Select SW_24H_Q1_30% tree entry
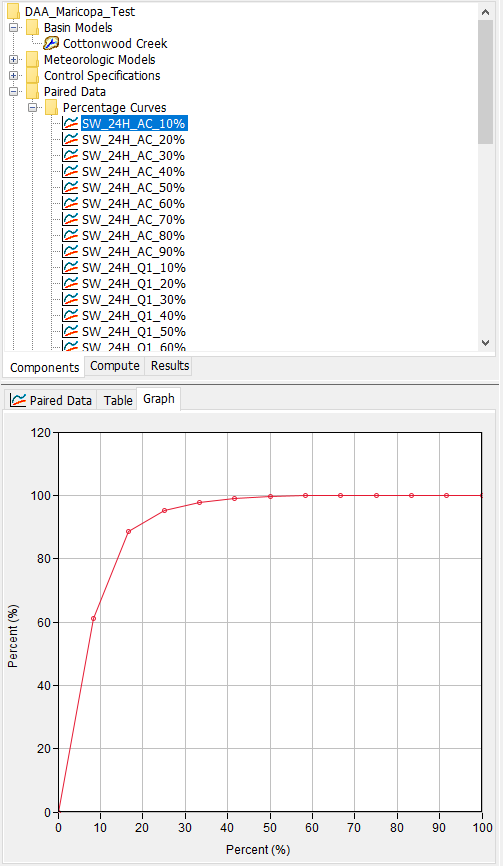 point(133,300)
